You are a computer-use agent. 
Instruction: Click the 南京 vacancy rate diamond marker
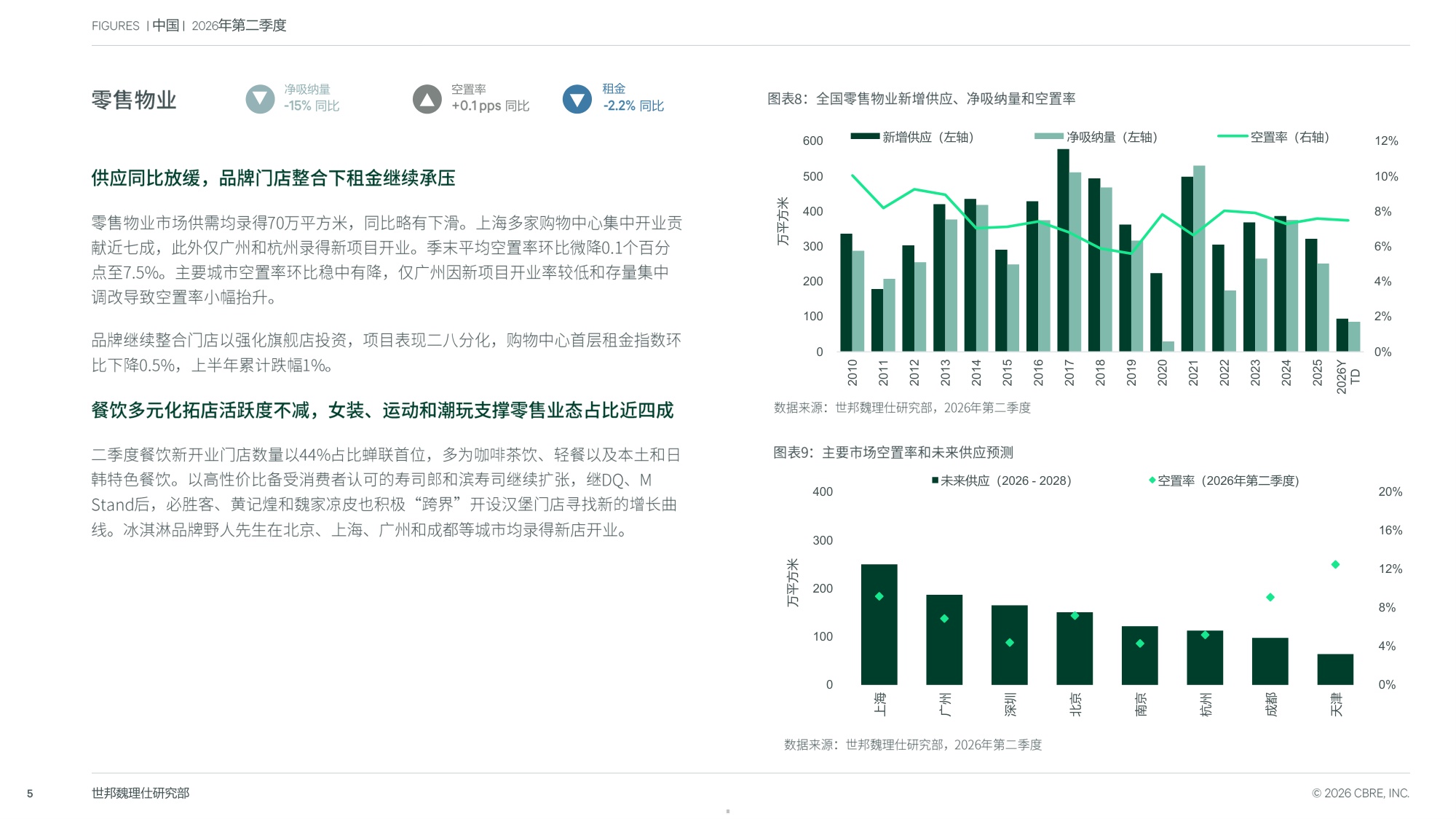click(x=1140, y=644)
